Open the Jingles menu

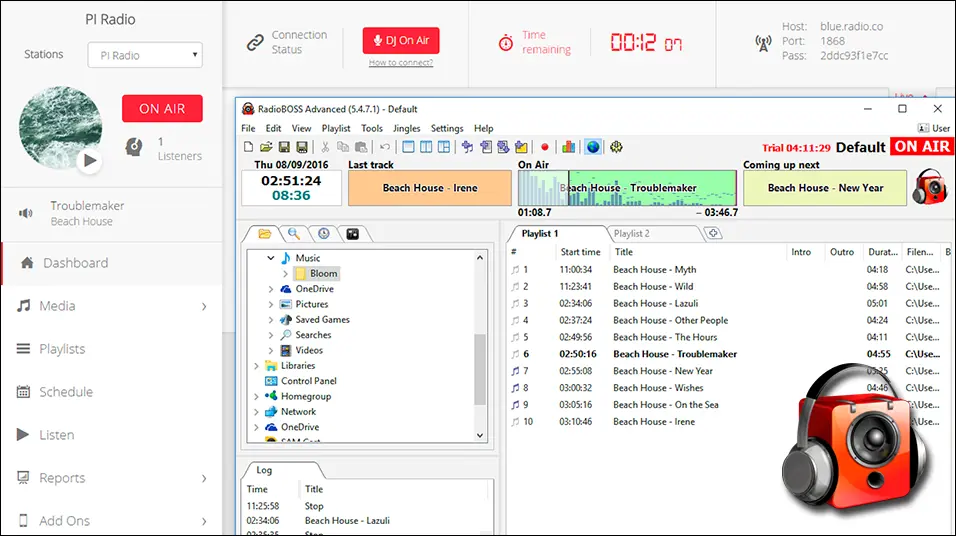pos(406,128)
